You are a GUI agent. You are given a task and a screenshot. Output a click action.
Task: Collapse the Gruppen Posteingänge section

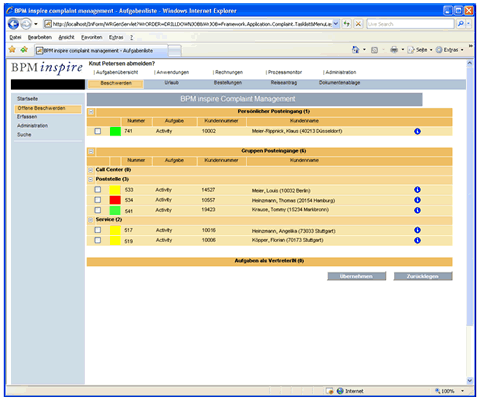(x=91, y=152)
